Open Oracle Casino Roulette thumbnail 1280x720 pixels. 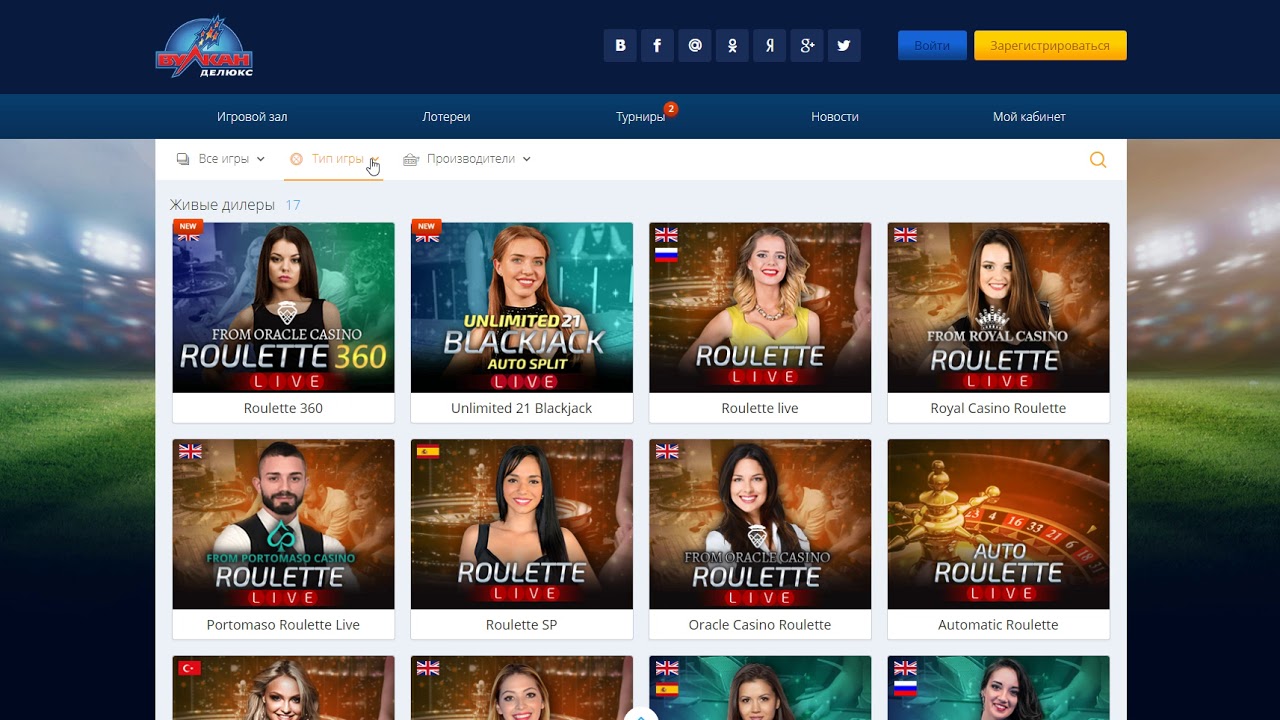point(760,524)
